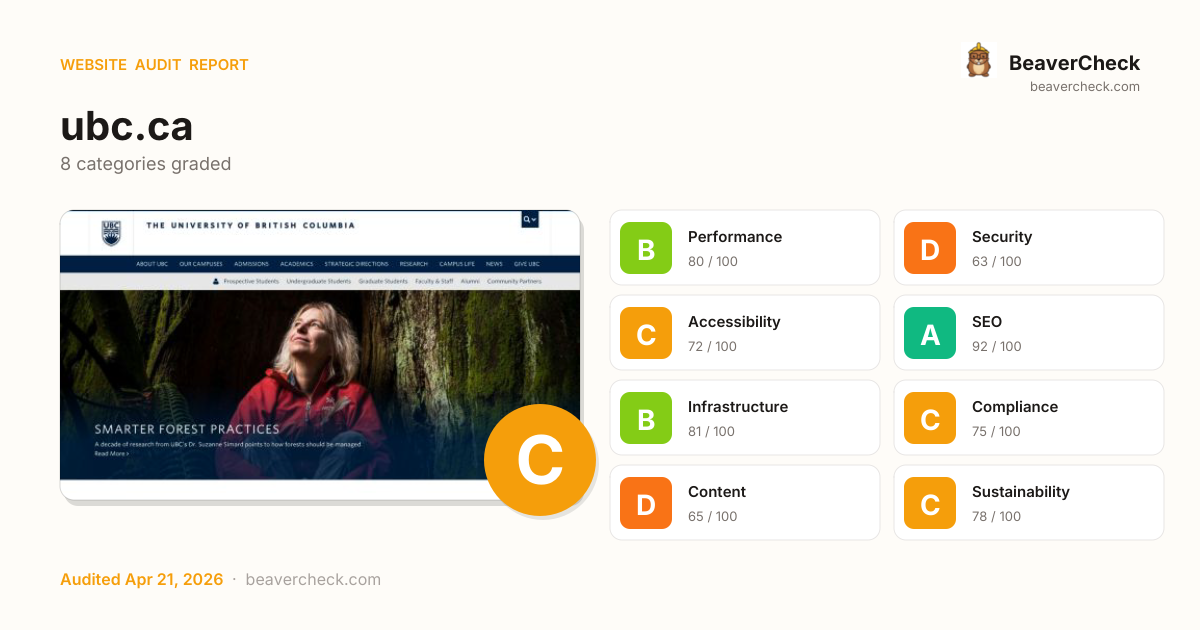Click the Compliance grade C badge
The image size is (1200, 630).
[930, 418]
